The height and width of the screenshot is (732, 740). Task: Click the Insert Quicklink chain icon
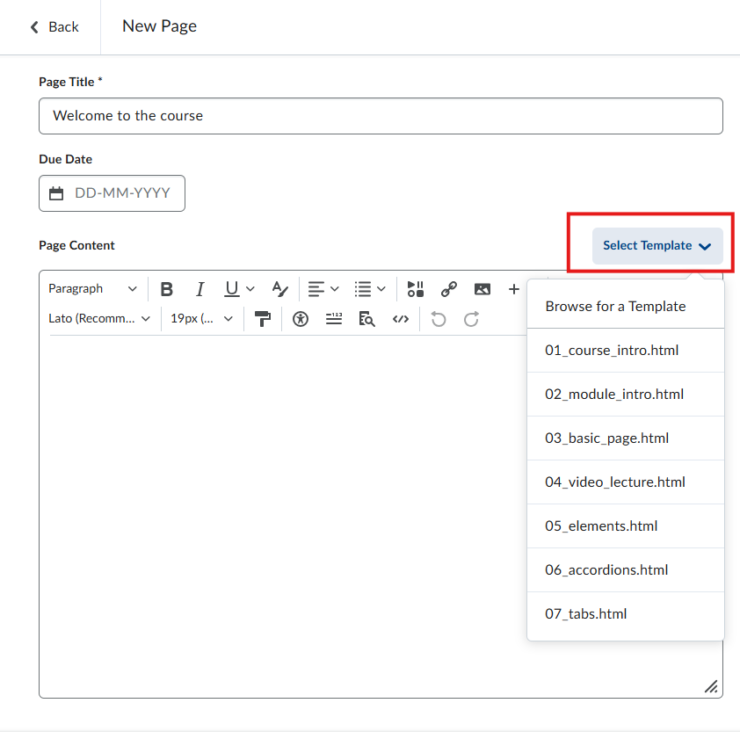[449, 289]
